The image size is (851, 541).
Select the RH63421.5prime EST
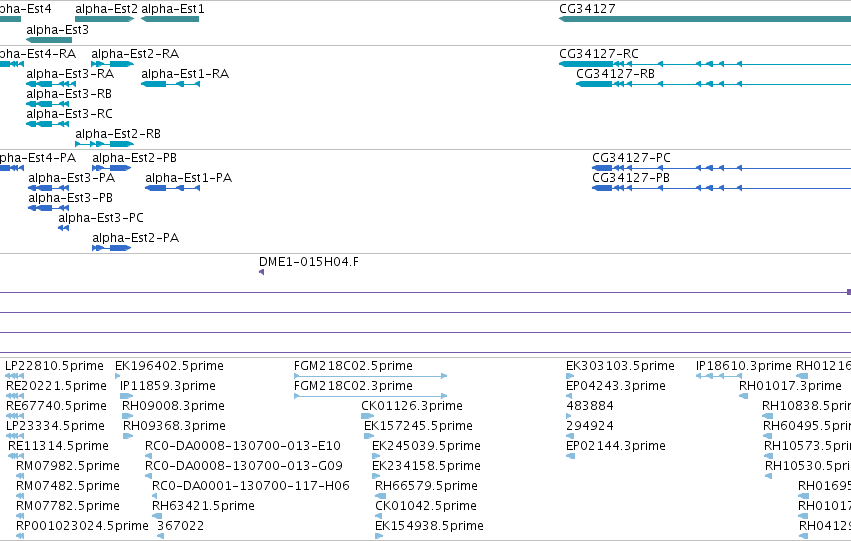pyautogui.click(x=157, y=517)
